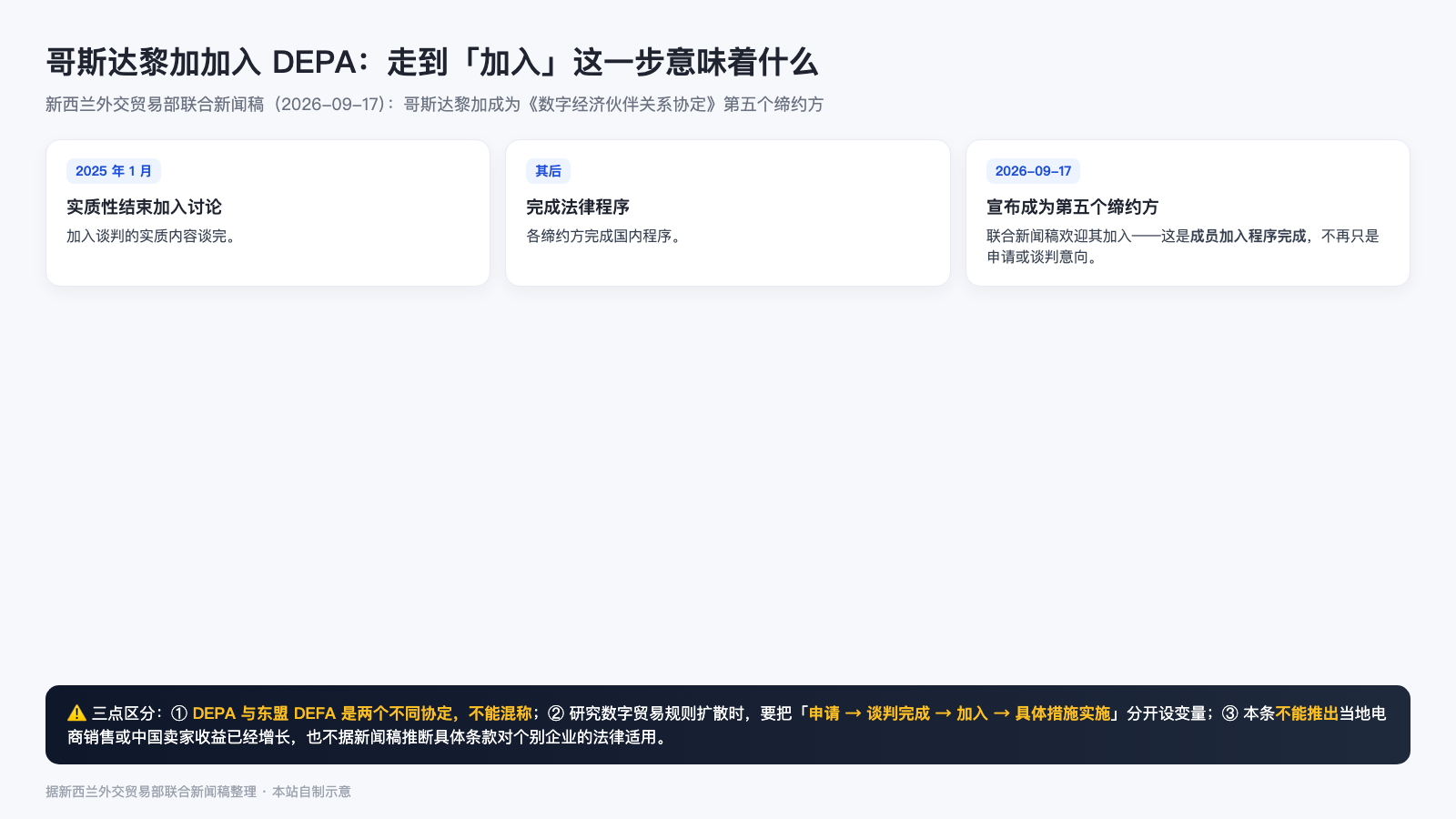This screenshot has height=819, width=1456.
Task: Click the text "各缔约方完成国内程序。"
Action: (x=606, y=237)
